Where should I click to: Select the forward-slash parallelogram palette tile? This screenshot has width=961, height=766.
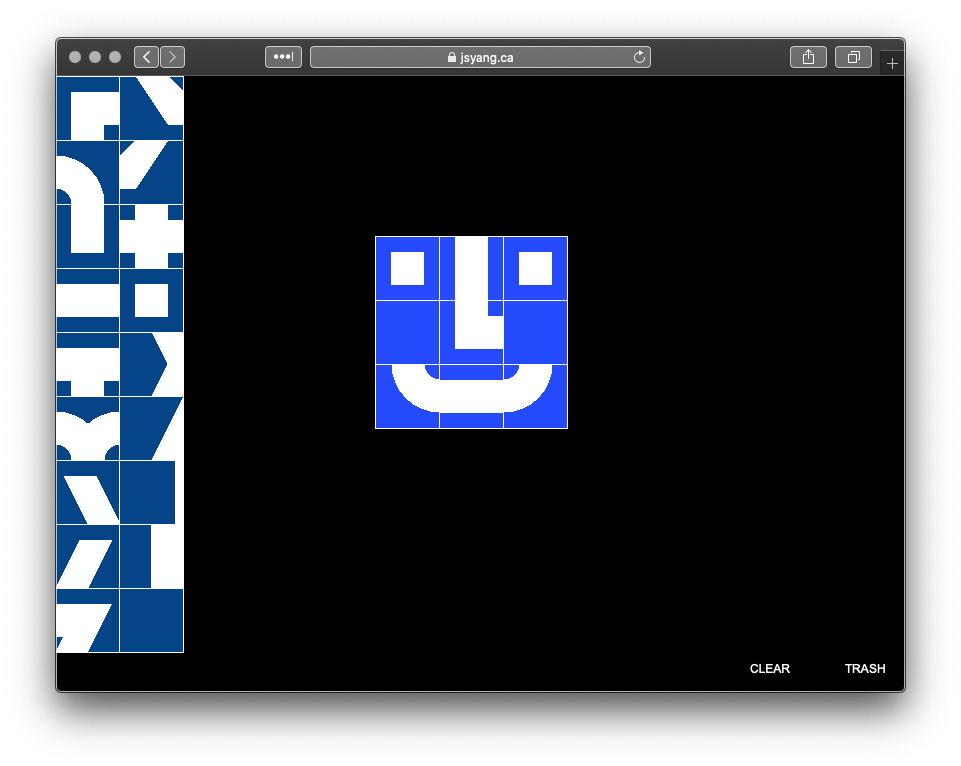[87, 556]
